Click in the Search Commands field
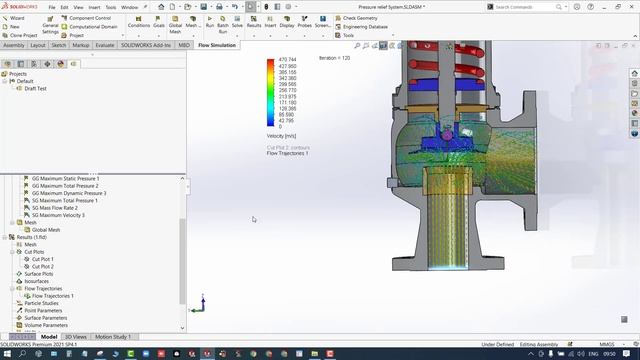 coord(524,7)
